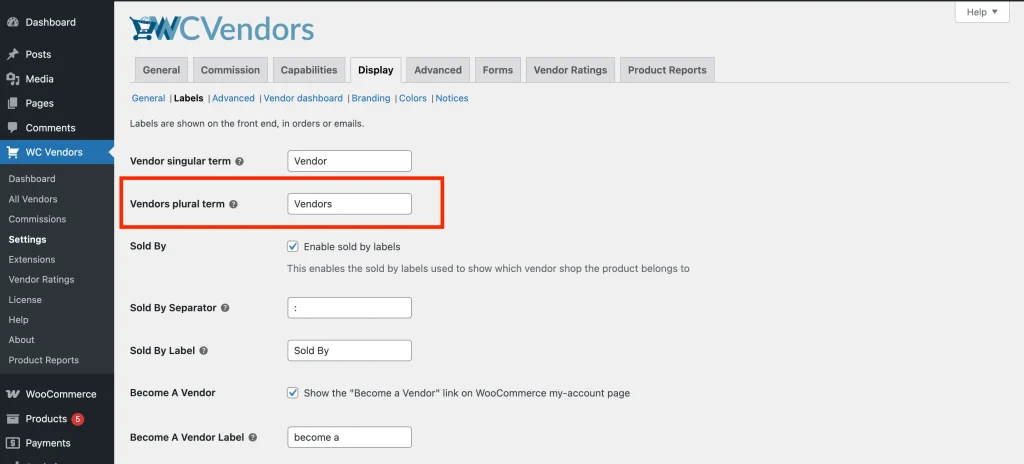The height and width of the screenshot is (464, 1024).
Task: Select the Display tab
Action: point(376,70)
